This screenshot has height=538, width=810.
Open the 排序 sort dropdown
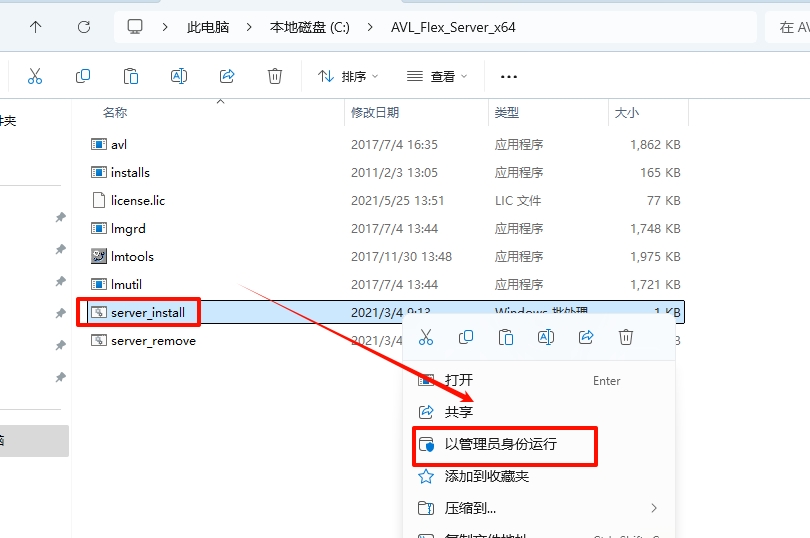(348, 76)
